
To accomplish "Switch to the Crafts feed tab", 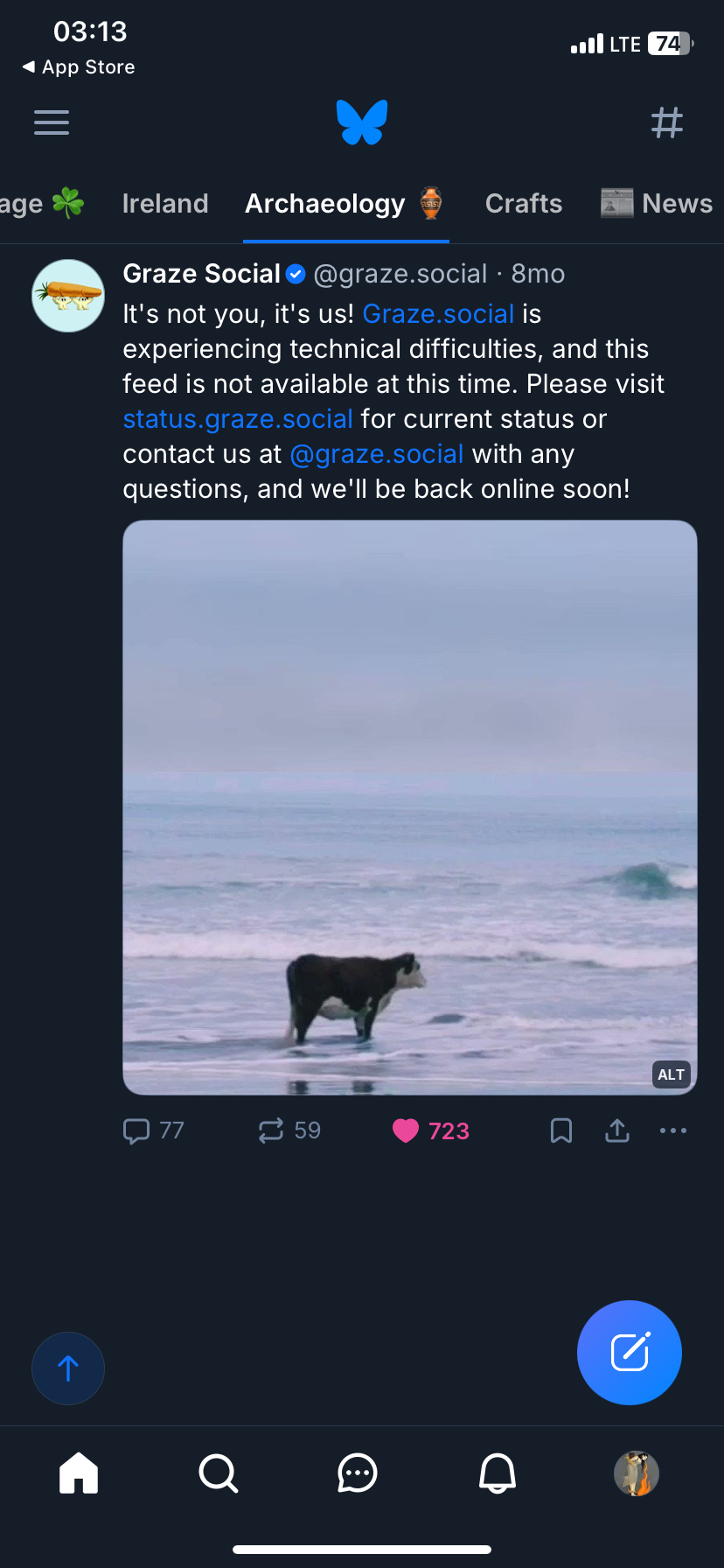I will [524, 204].
